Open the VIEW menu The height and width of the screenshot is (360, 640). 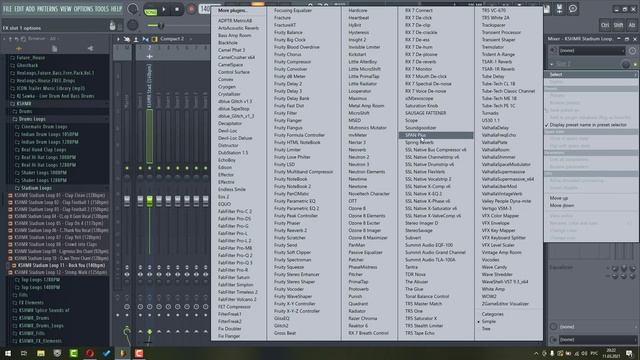(66, 9)
